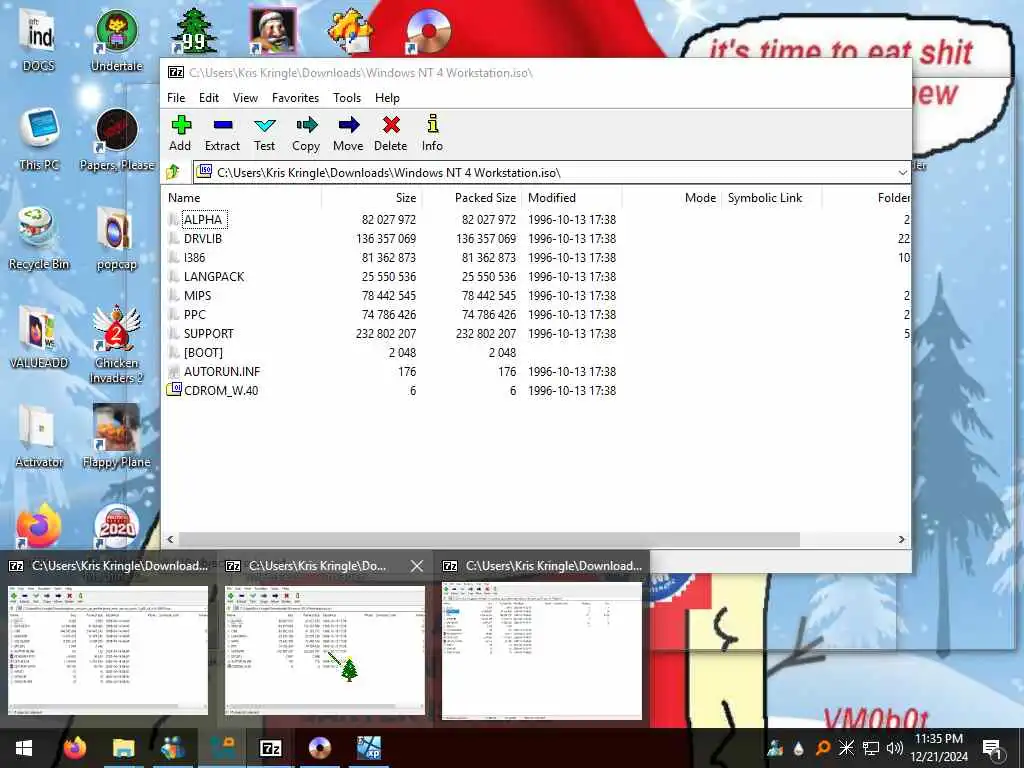
Task: Select the MIPS folder
Action: pos(197,295)
